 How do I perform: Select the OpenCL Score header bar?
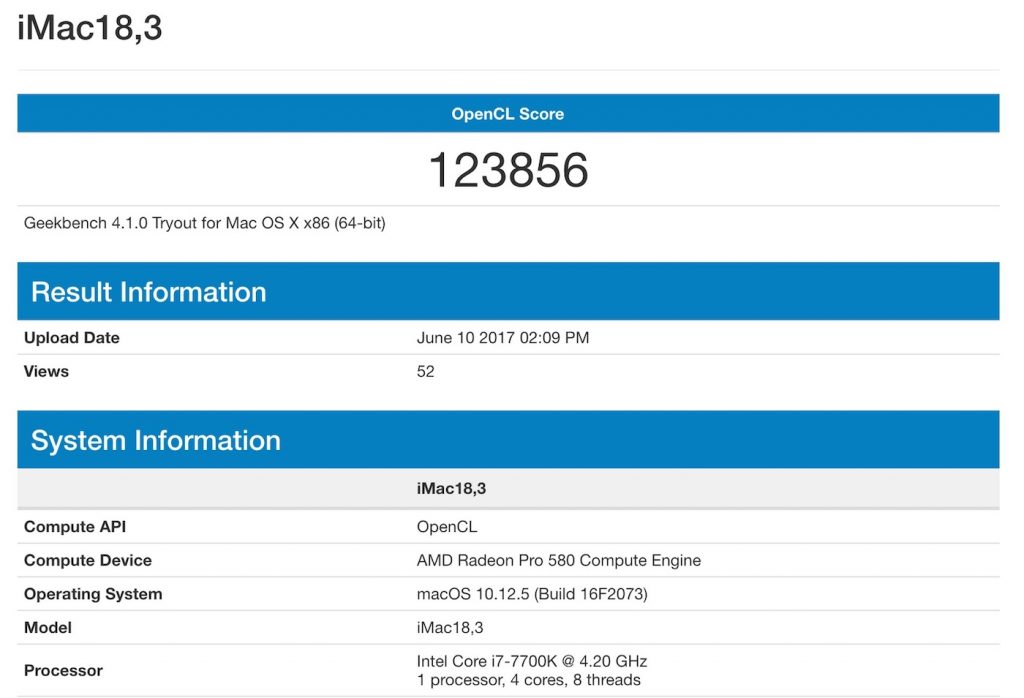506,113
